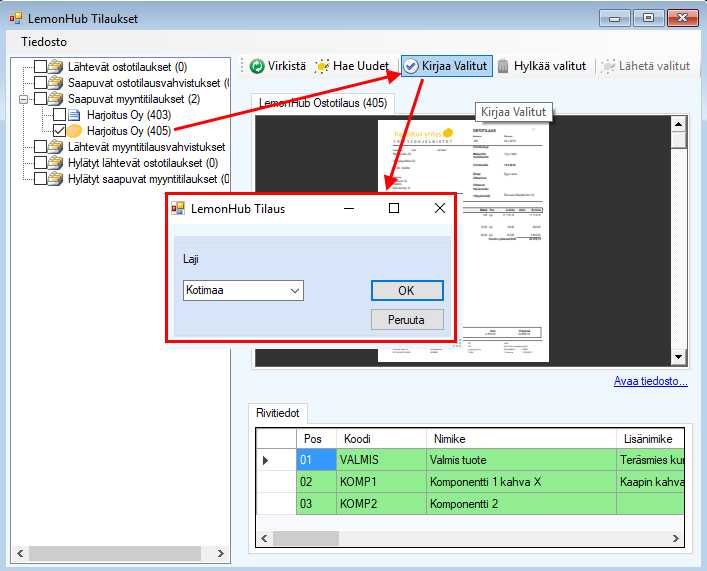Check the Harjoitus Oy (403) checkbox

click(60, 115)
